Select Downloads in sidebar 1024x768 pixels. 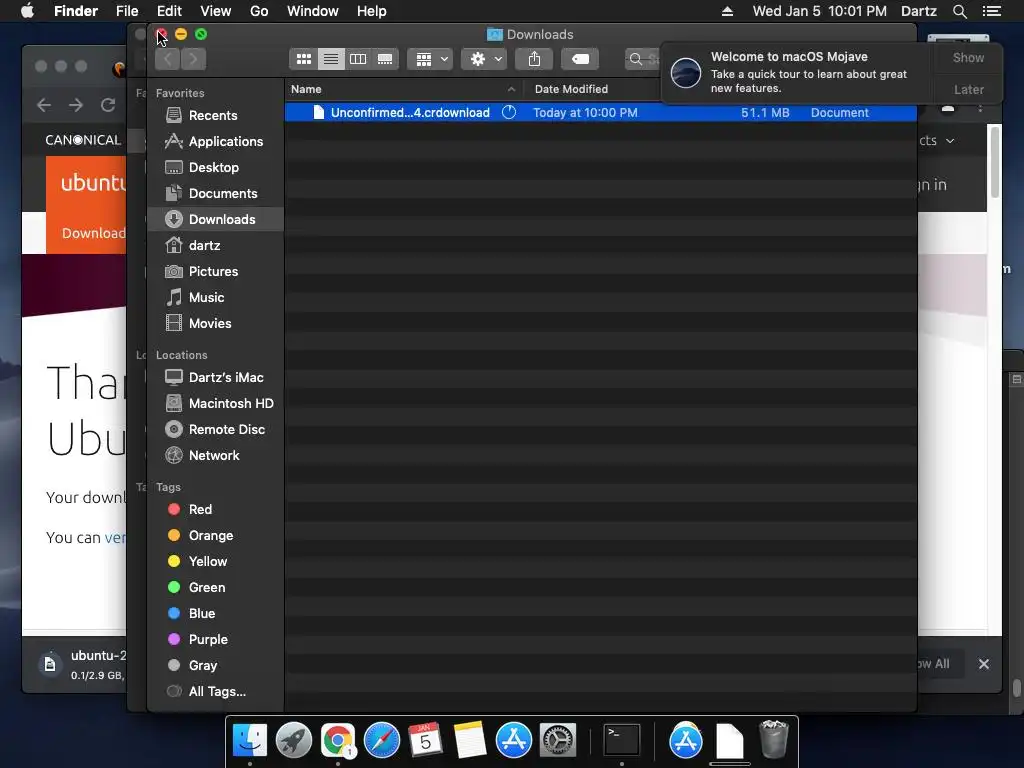tap(216, 219)
